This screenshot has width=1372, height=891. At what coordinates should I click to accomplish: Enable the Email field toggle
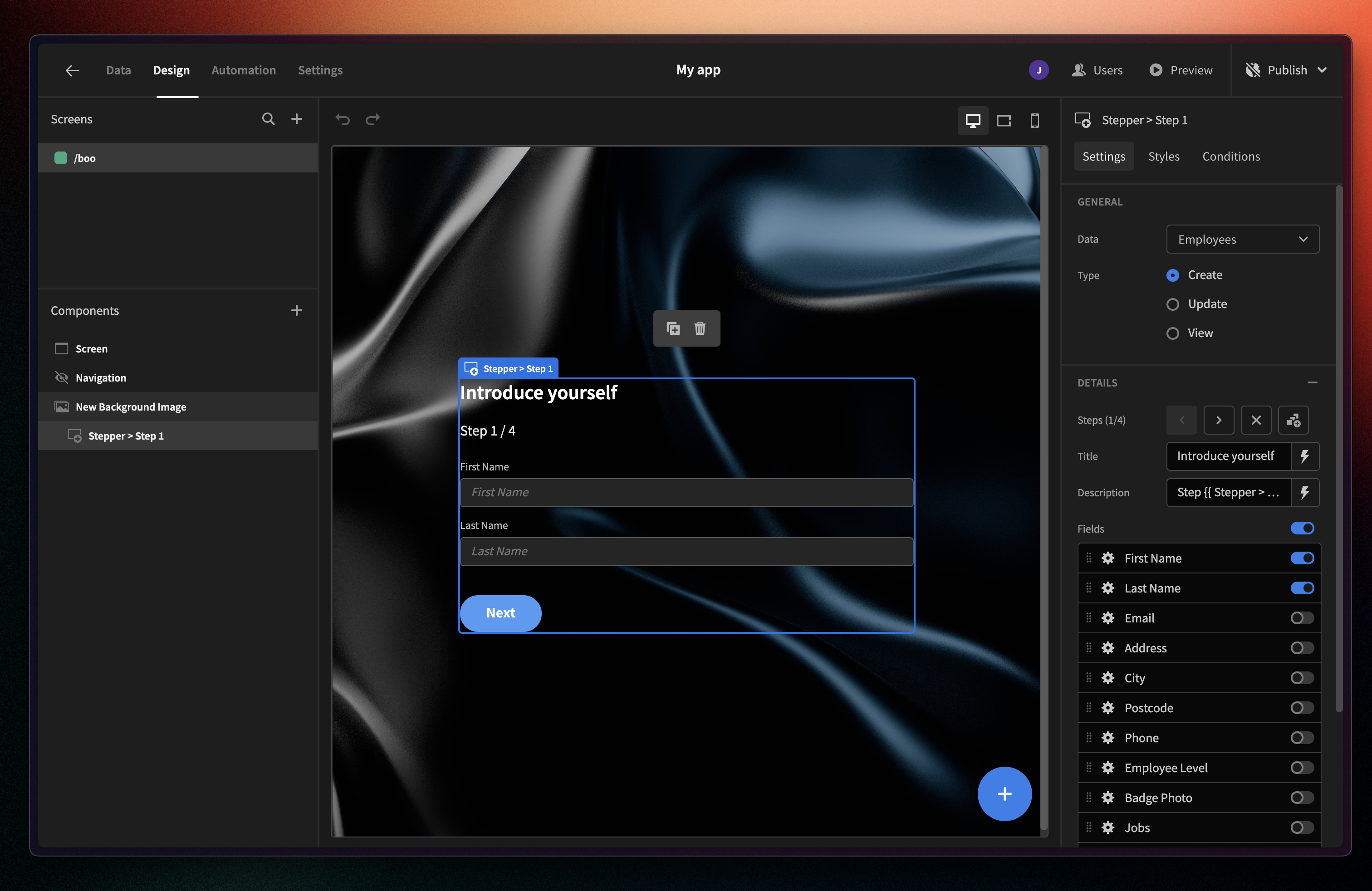(1302, 618)
